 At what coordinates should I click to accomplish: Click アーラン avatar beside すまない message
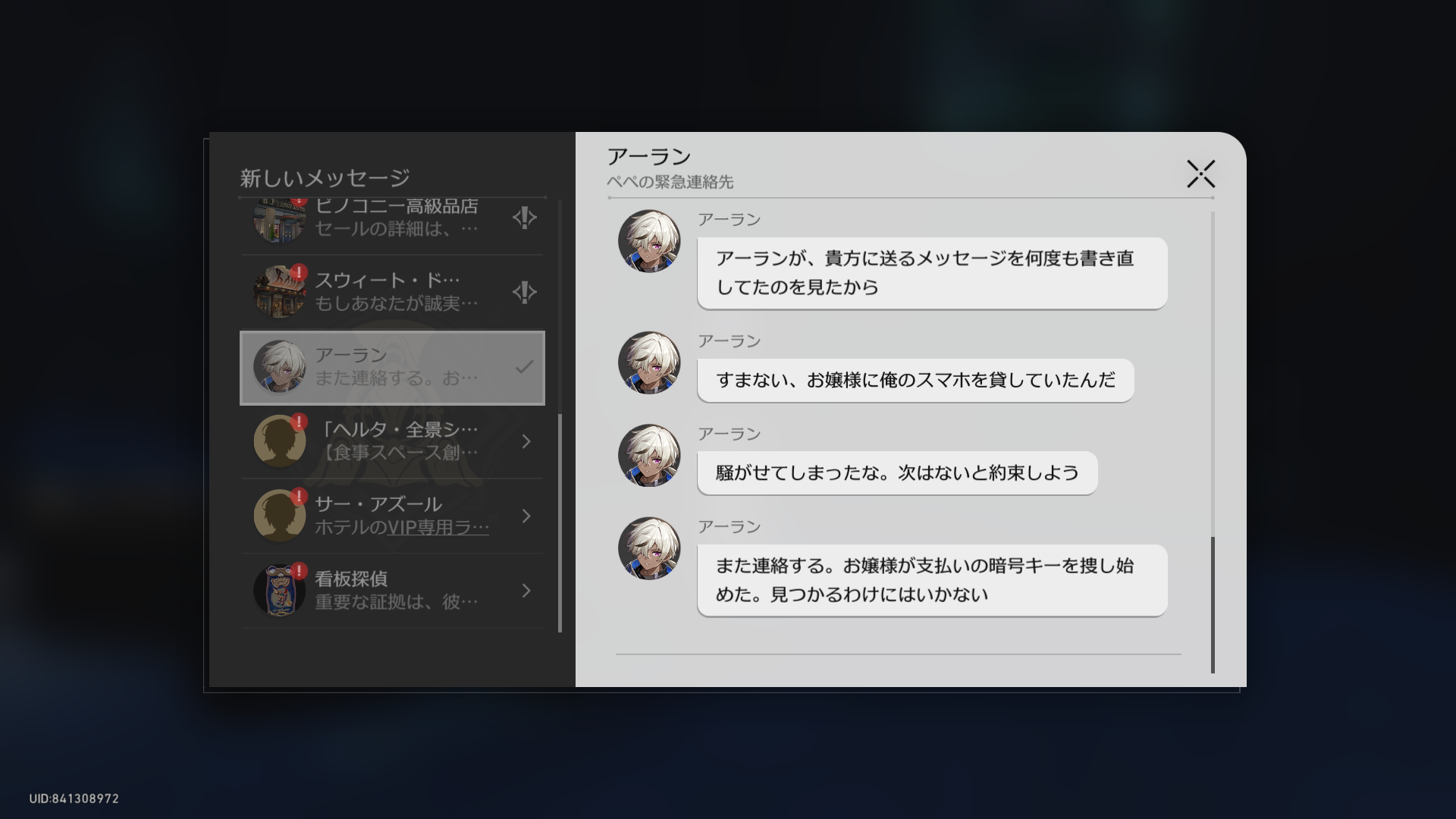[x=649, y=363]
